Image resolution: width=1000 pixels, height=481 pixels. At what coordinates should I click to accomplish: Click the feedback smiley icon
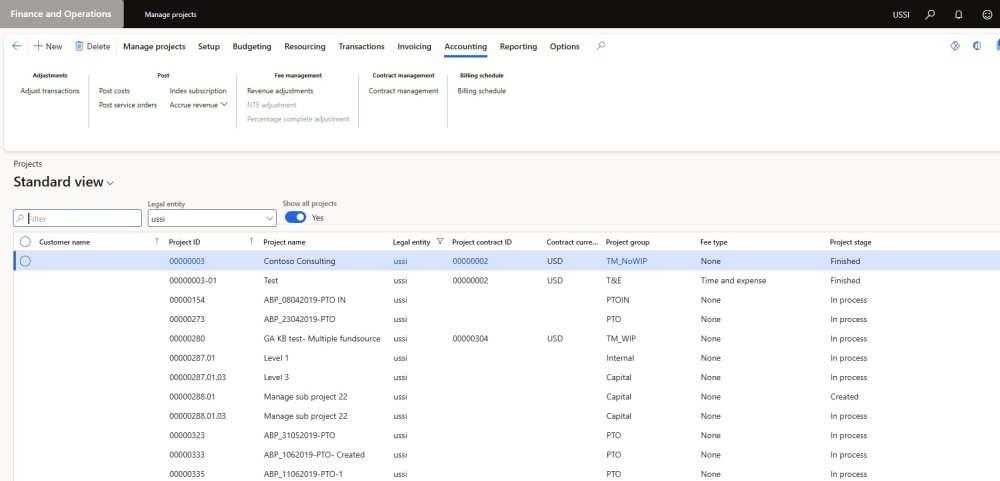(986, 15)
